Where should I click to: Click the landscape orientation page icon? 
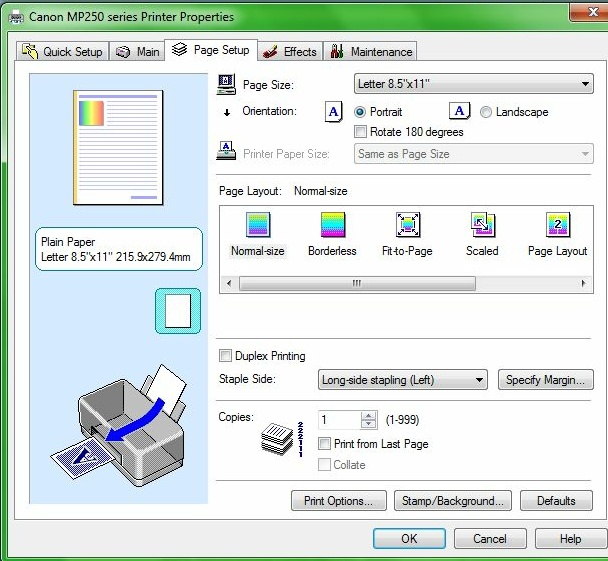pos(459,111)
